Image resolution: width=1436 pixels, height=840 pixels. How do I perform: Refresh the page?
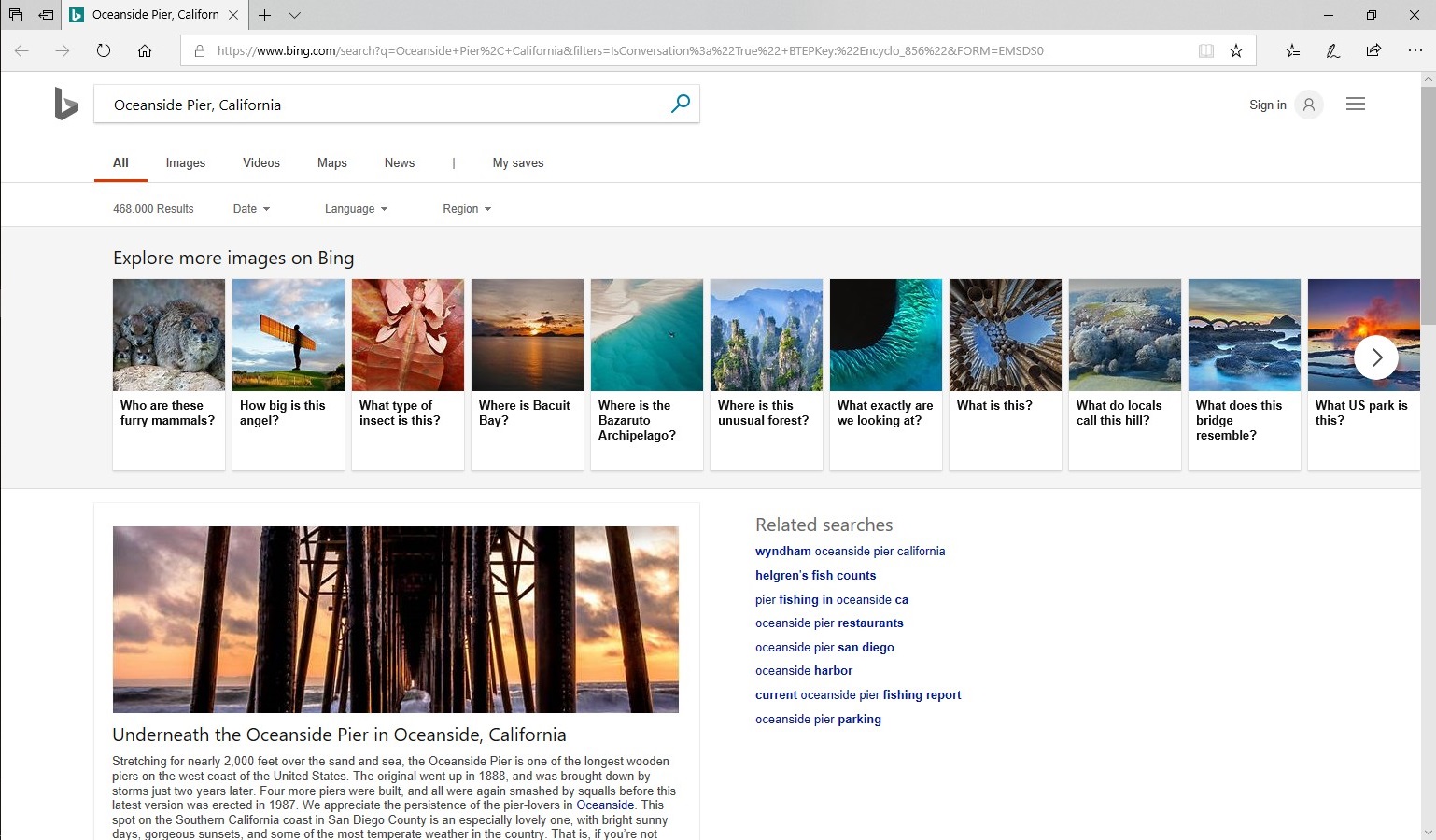pos(104,50)
